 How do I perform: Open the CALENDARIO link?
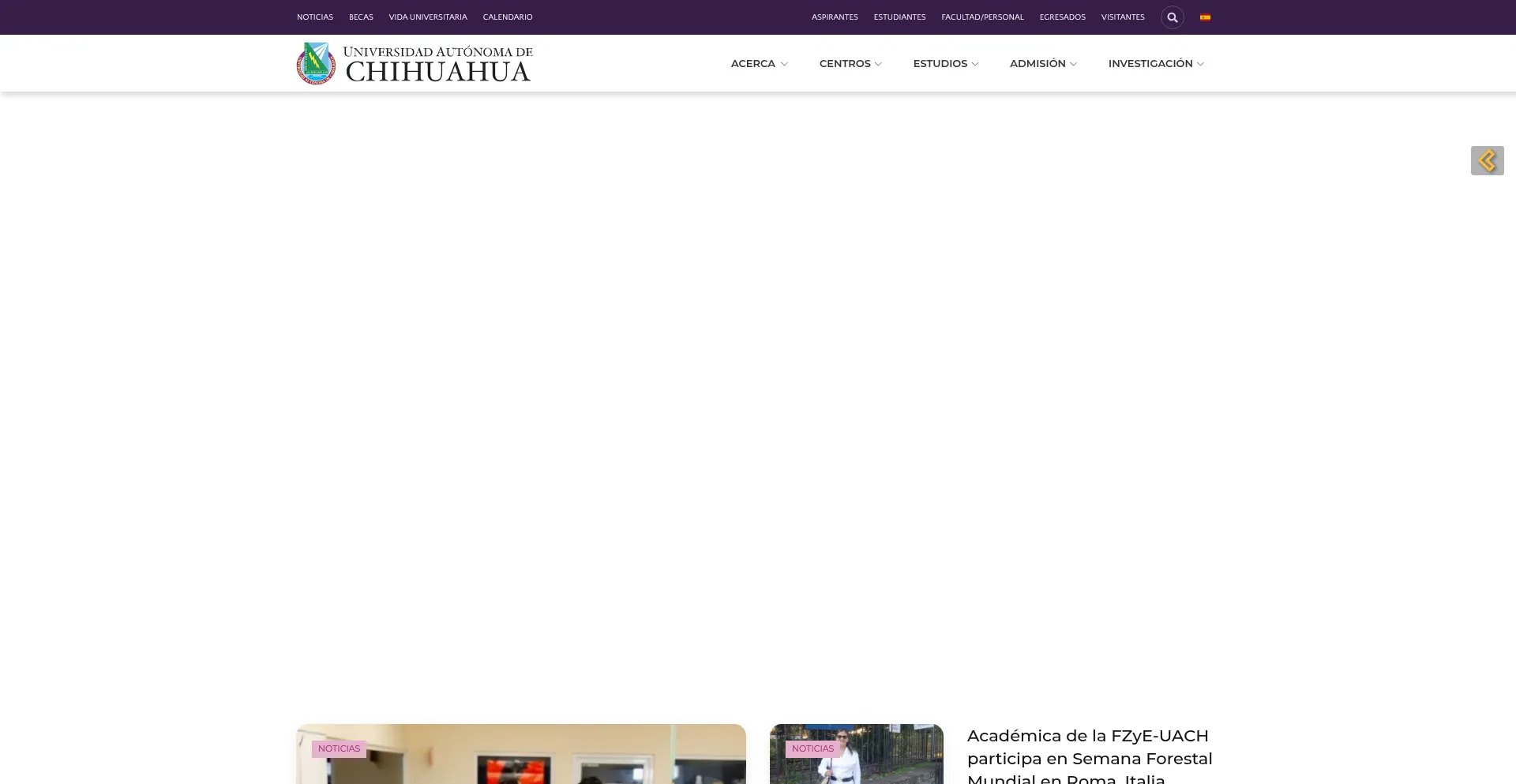coord(508,17)
